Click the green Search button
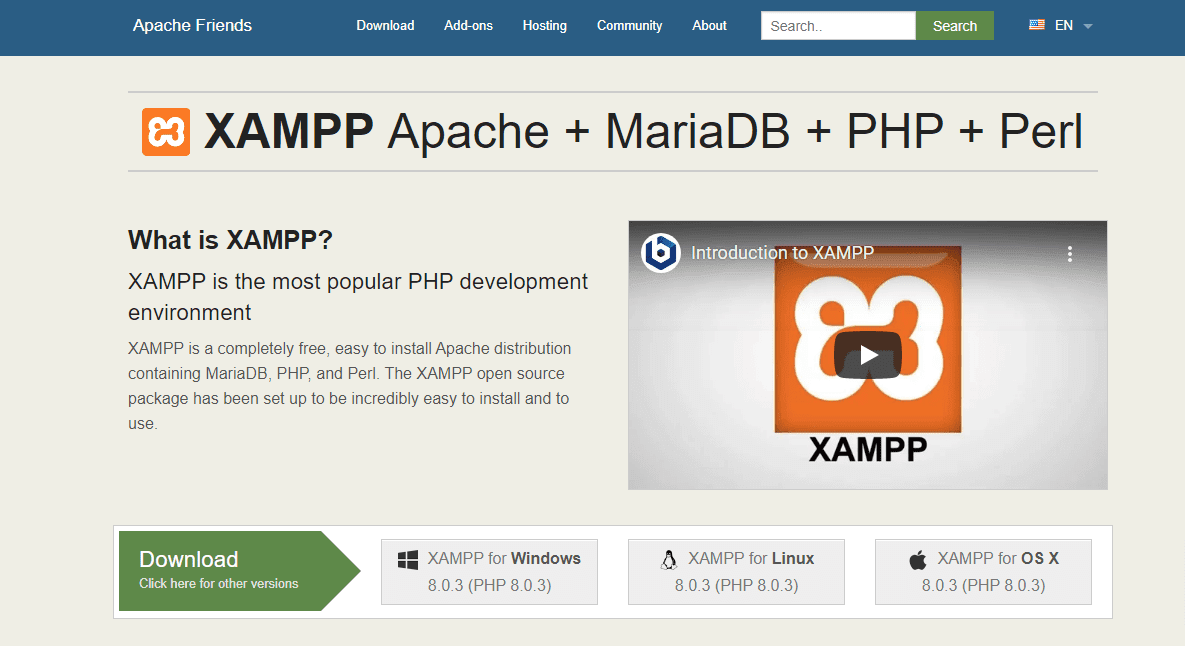Image resolution: width=1185 pixels, height=646 pixels. [x=954, y=25]
